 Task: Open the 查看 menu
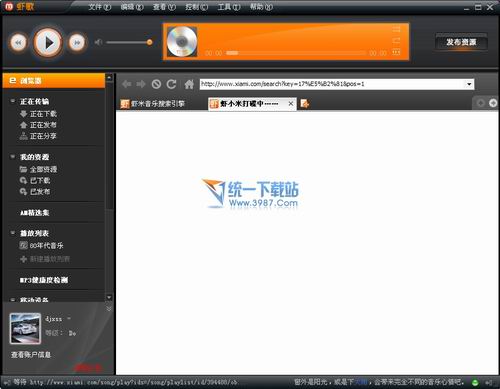click(164, 7)
